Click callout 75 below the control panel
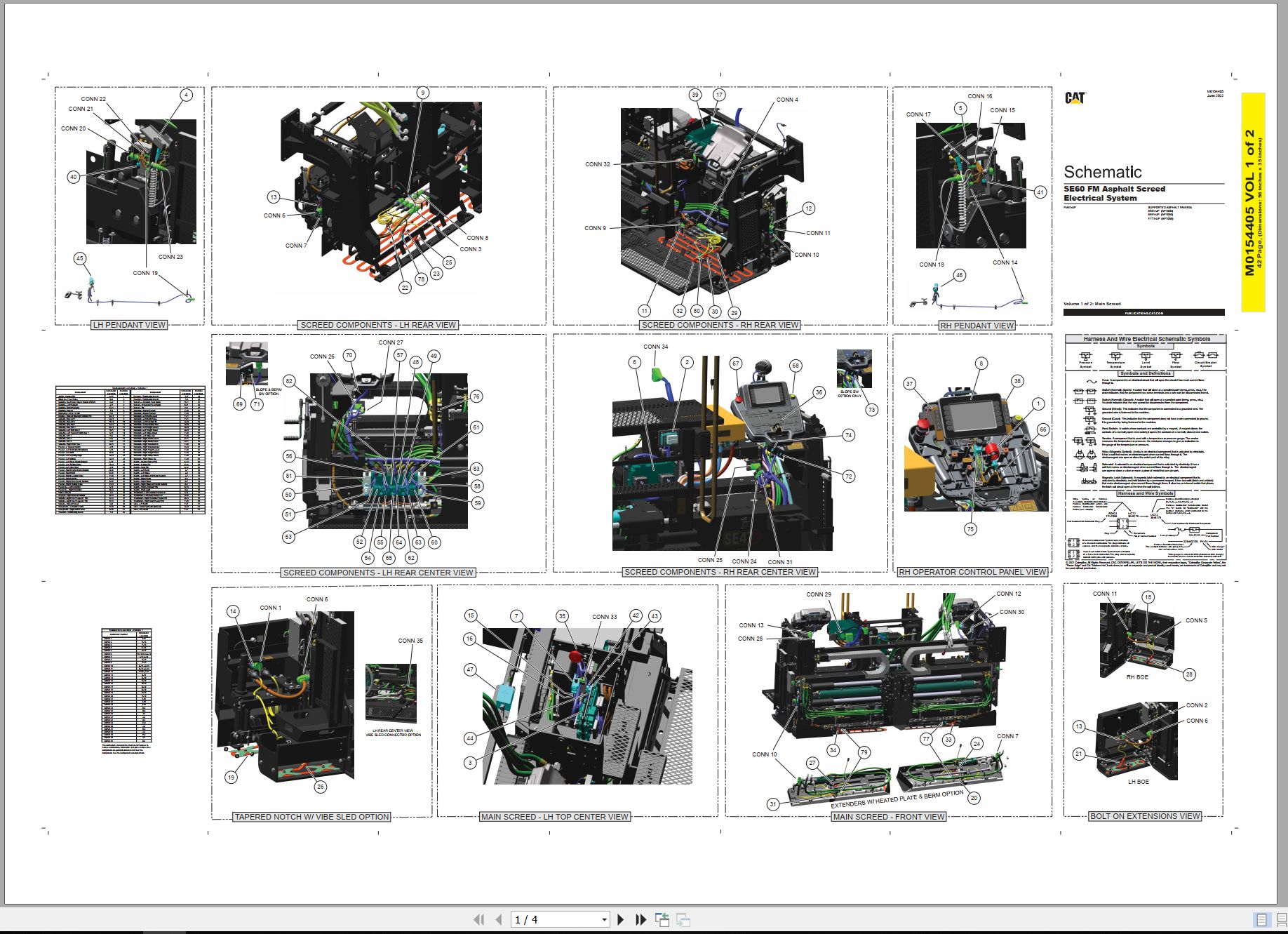Screen dimensions: 1288x934 970,529
